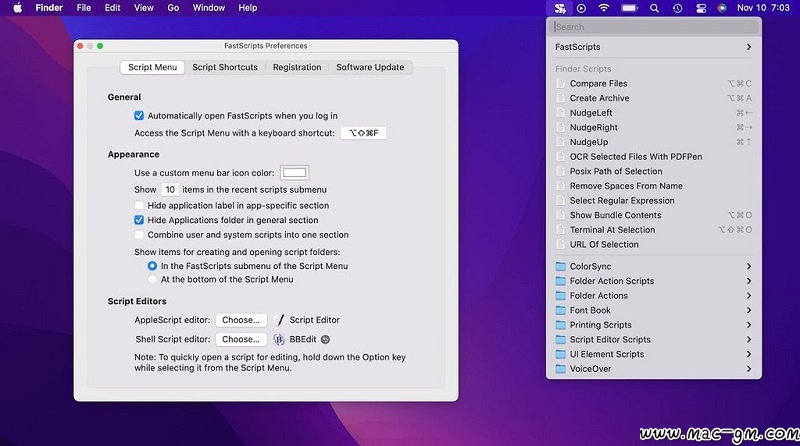Enable Hide application label checkbox
The height and width of the screenshot is (446, 800).
pyautogui.click(x=139, y=206)
